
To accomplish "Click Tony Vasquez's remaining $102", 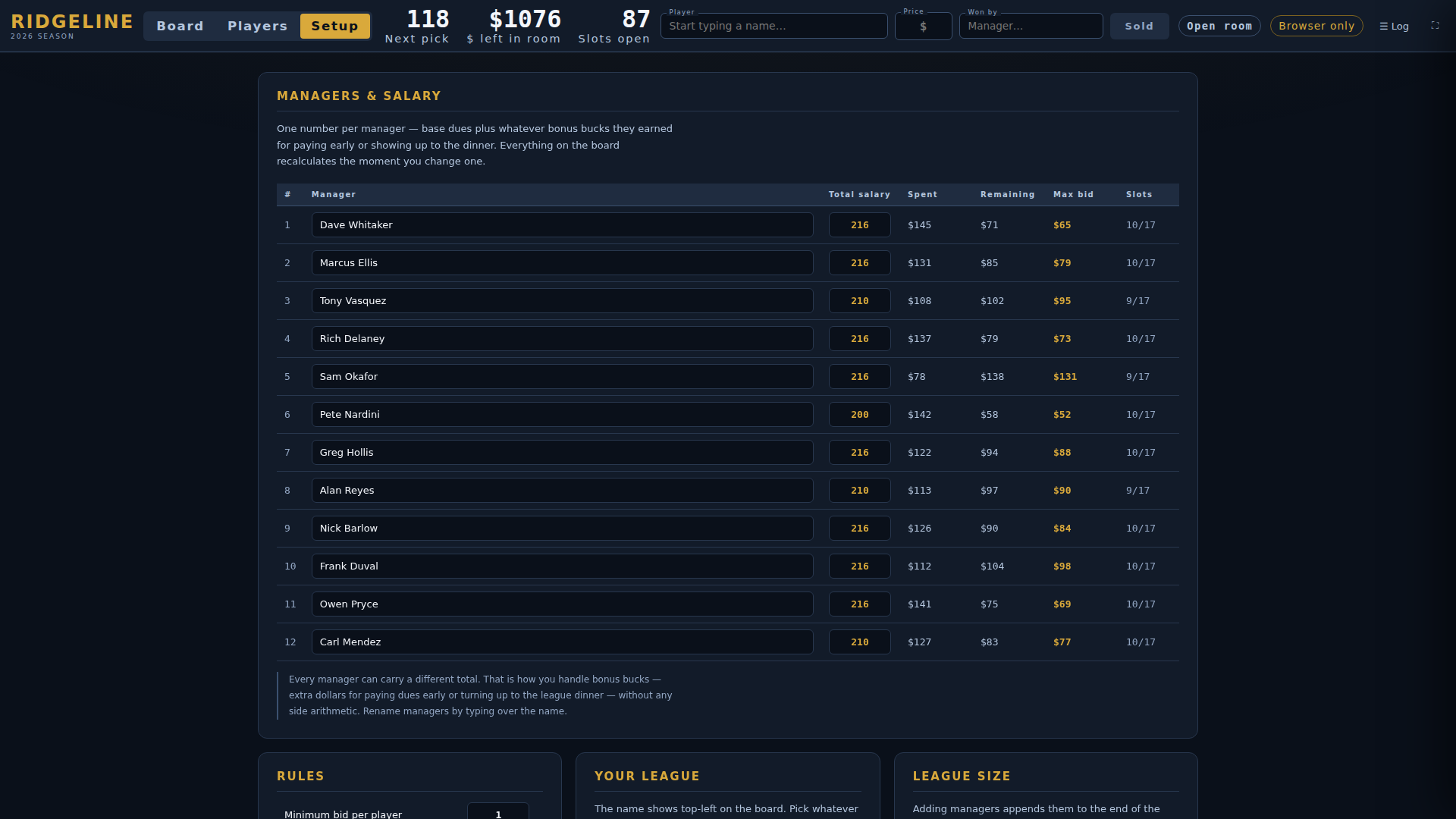I will click(x=992, y=301).
